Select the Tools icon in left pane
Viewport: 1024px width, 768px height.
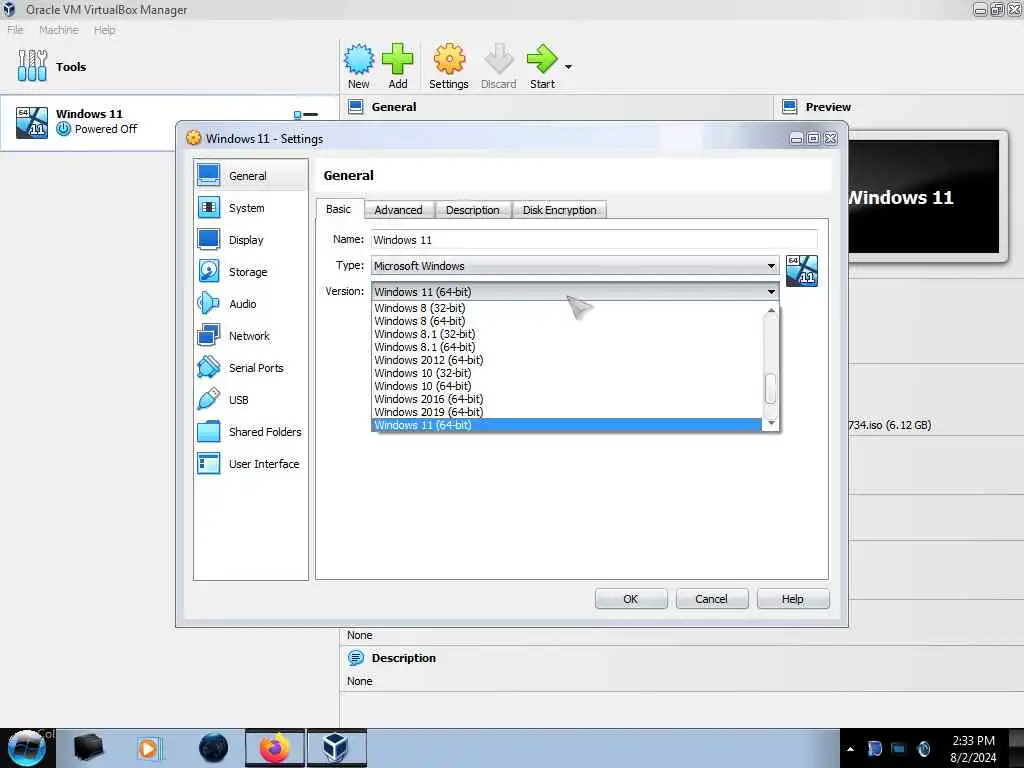click(x=32, y=66)
